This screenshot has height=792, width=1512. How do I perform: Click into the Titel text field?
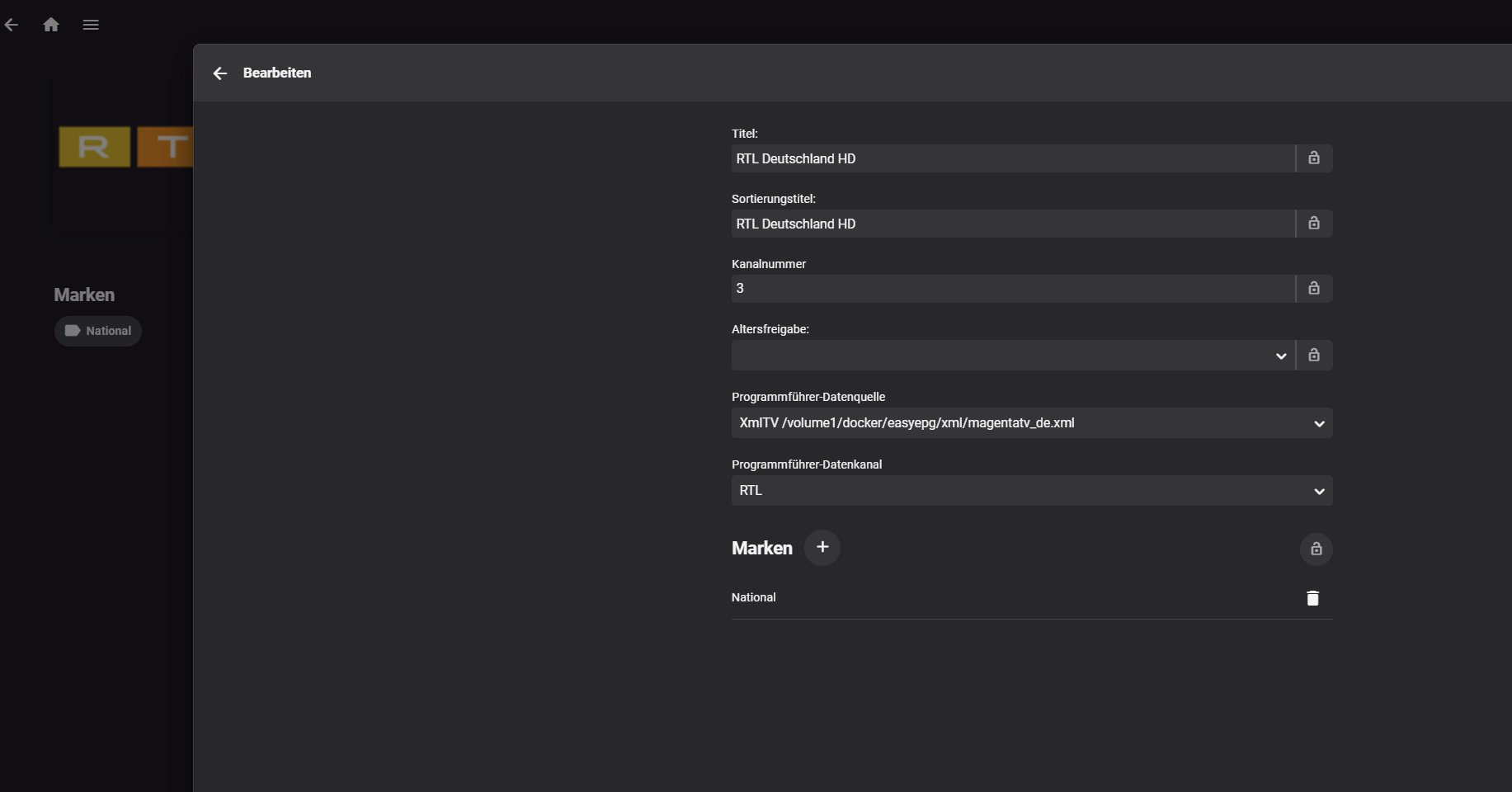(x=1013, y=158)
